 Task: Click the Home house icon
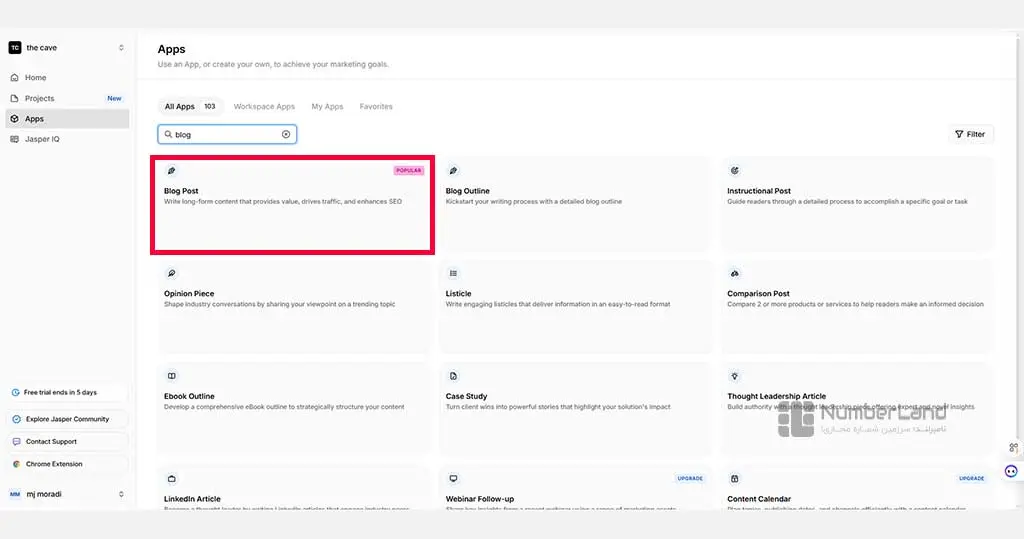pyautogui.click(x=14, y=77)
